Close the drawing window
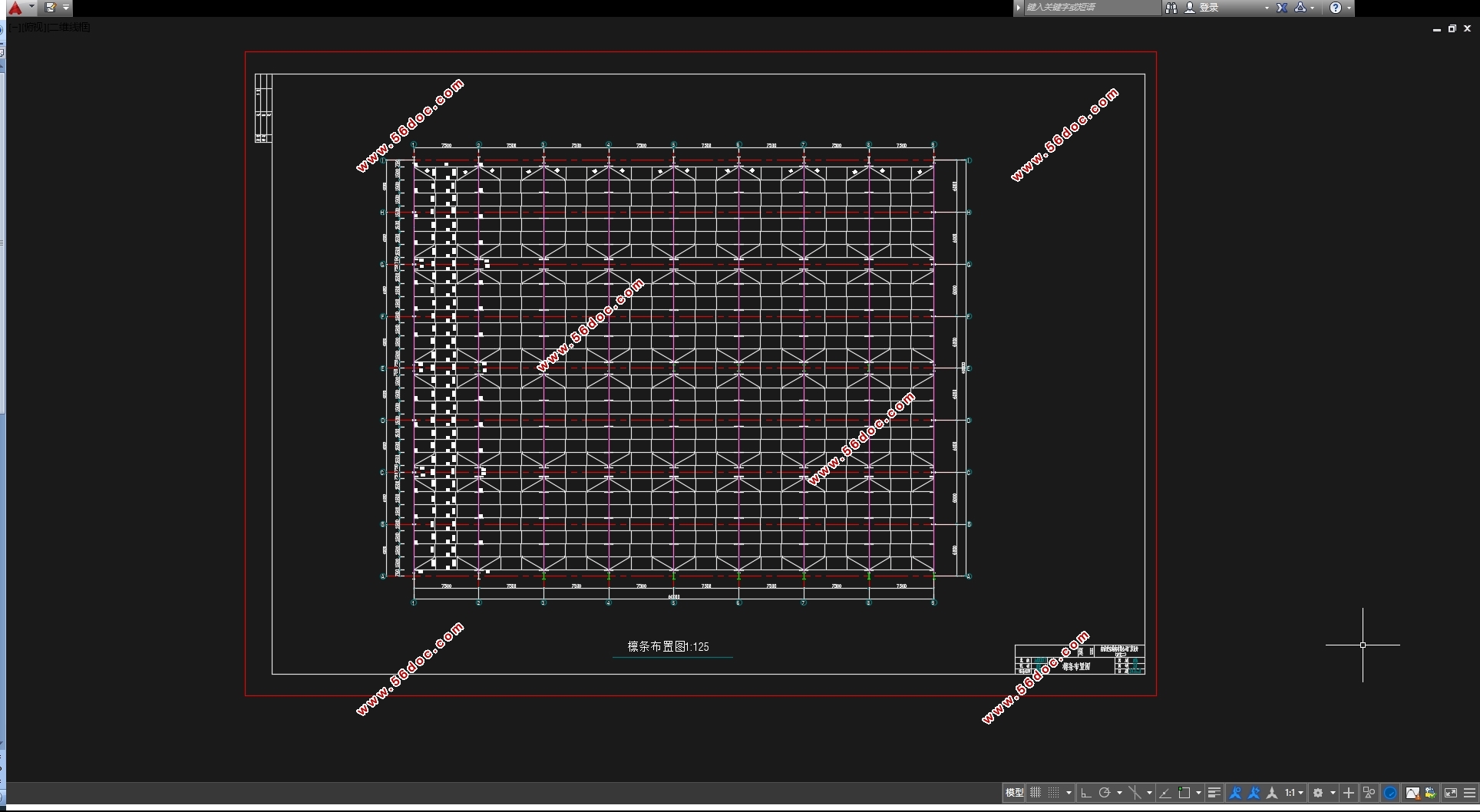Screen dimensions: 1480x812 [x=1467, y=28]
